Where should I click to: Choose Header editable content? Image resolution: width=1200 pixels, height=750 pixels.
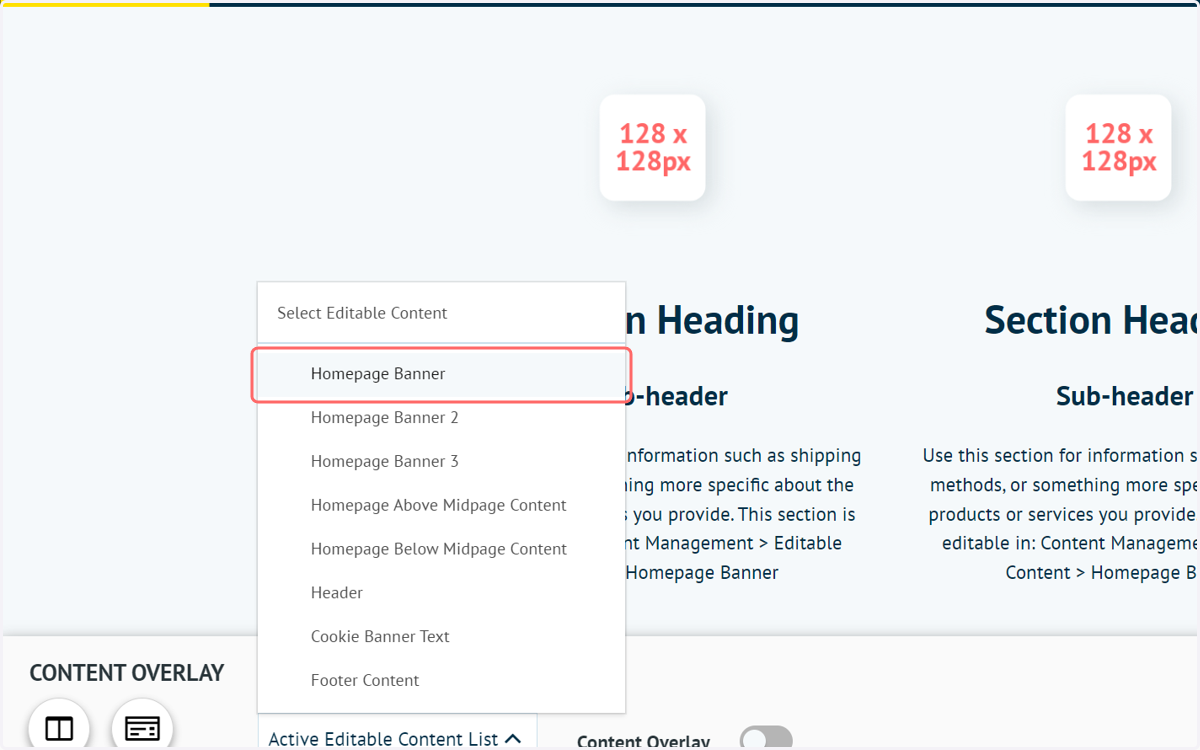(x=441, y=593)
